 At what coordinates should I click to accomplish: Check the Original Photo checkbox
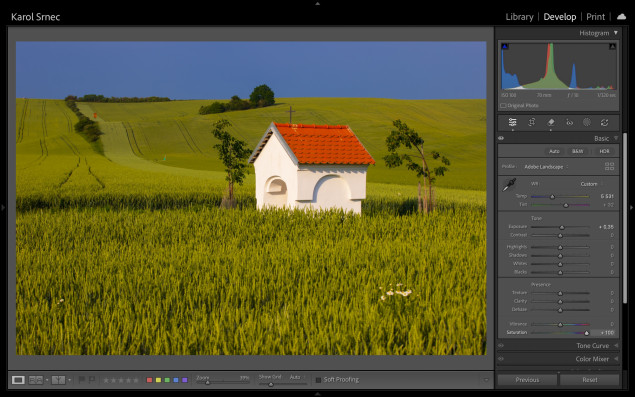click(503, 106)
